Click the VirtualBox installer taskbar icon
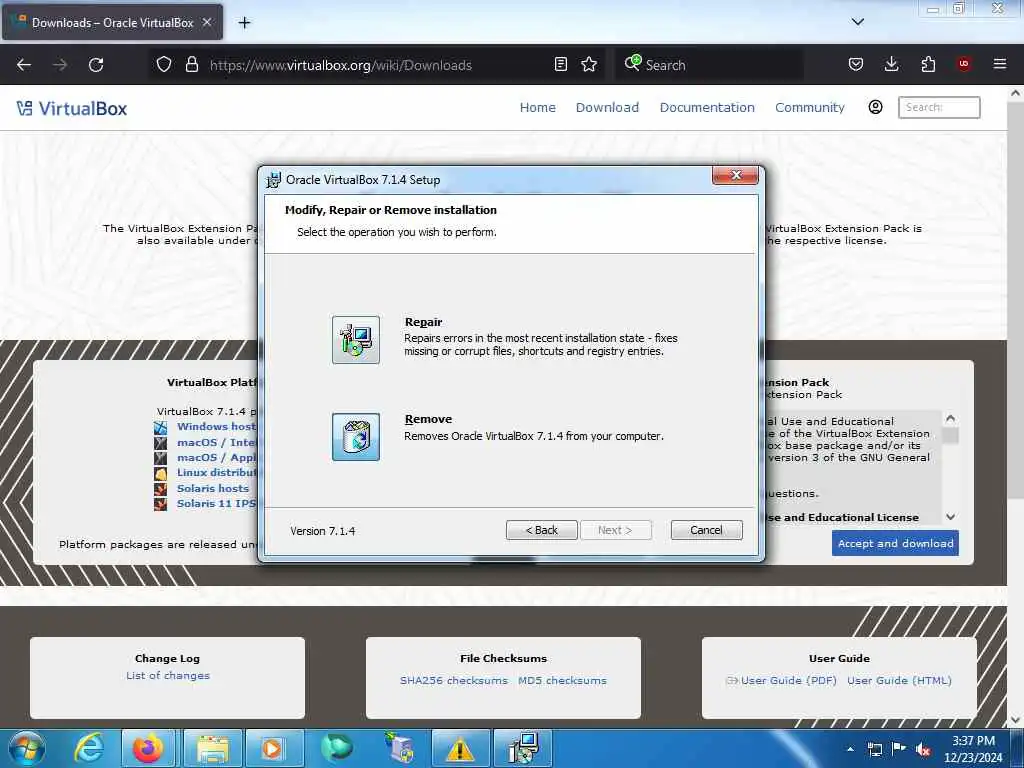 coord(523,748)
